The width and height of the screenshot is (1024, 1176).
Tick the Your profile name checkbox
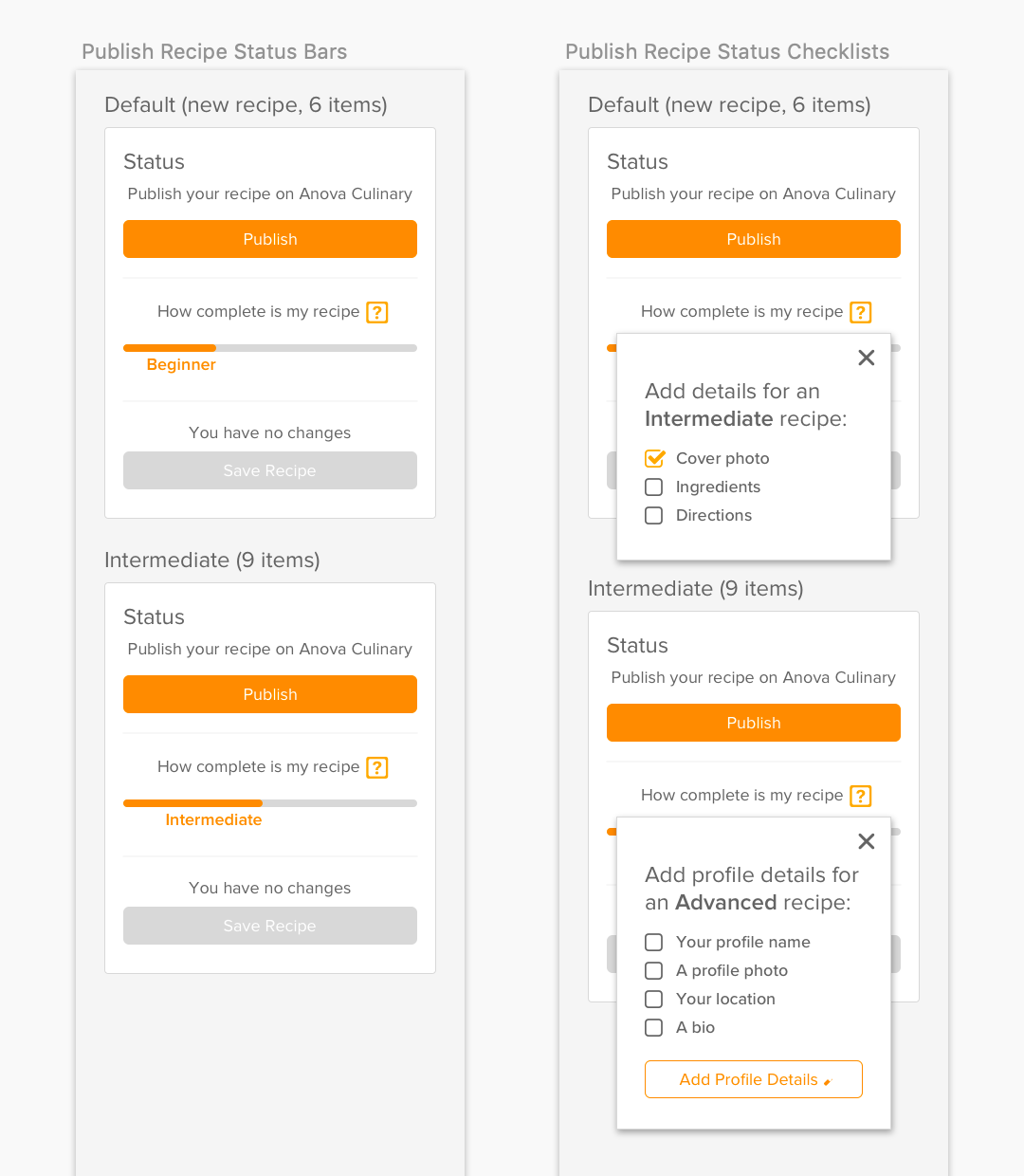(654, 942)
